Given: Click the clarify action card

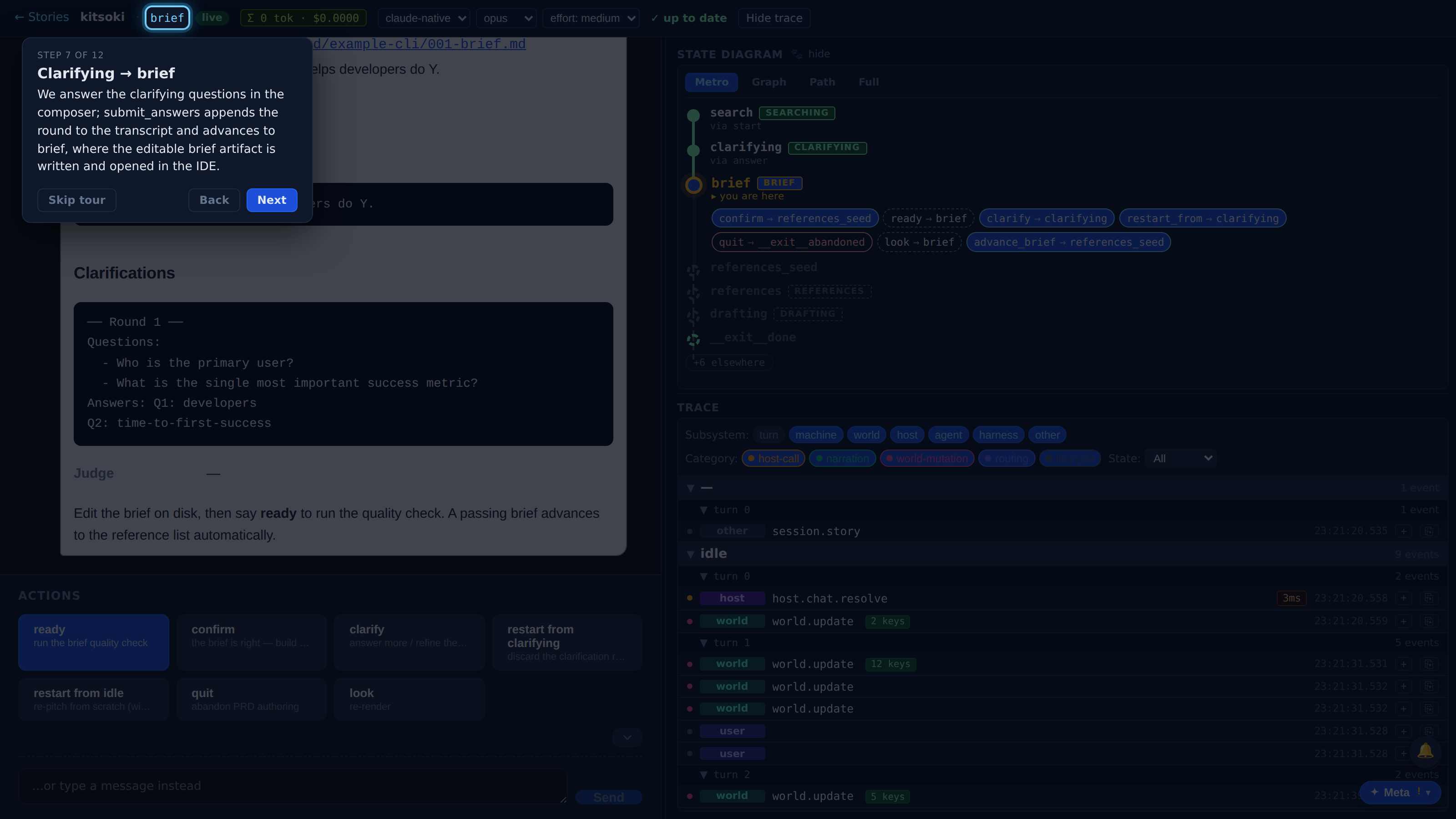Looking at the screenshot, I should coord(410,642).
